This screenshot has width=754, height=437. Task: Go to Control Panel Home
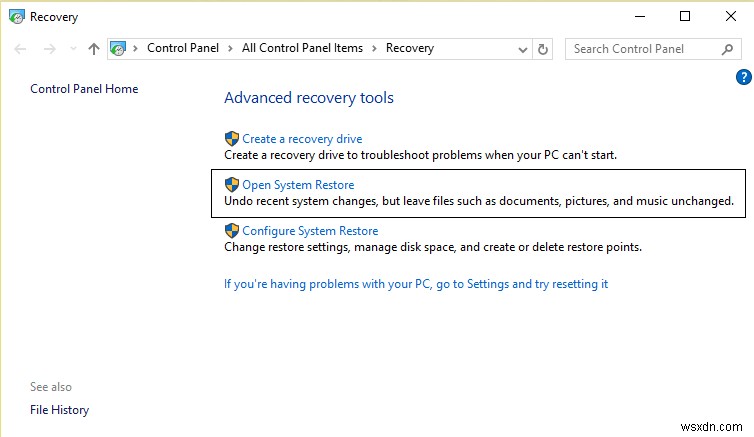click(84, 89)
